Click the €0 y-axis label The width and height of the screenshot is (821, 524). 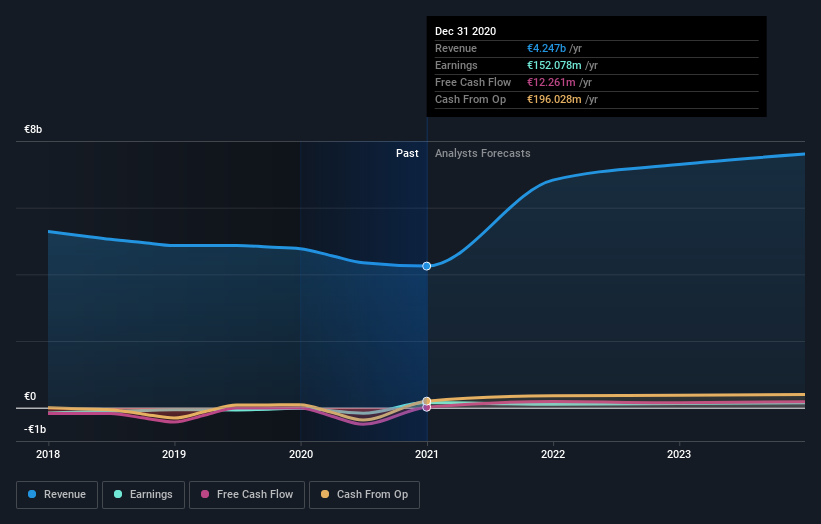click(x=30, y=396)
